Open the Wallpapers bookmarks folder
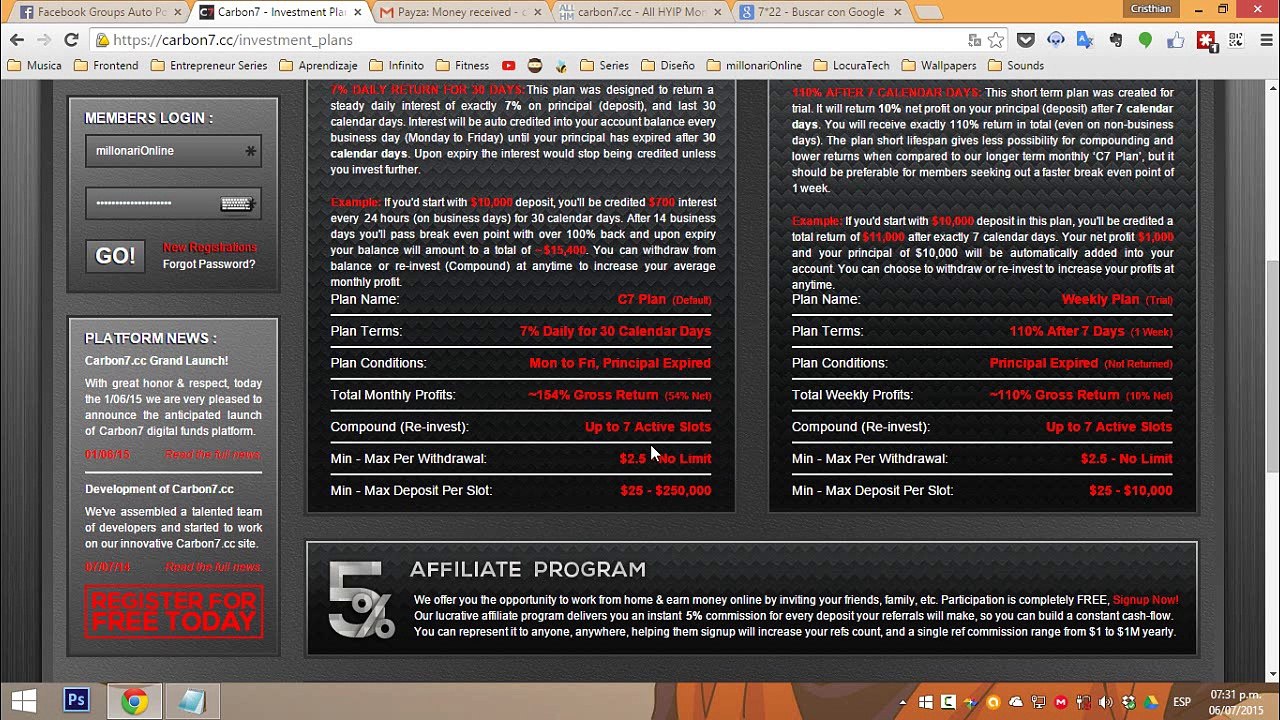Screen dimensions: 1280x720 (939, 66)
